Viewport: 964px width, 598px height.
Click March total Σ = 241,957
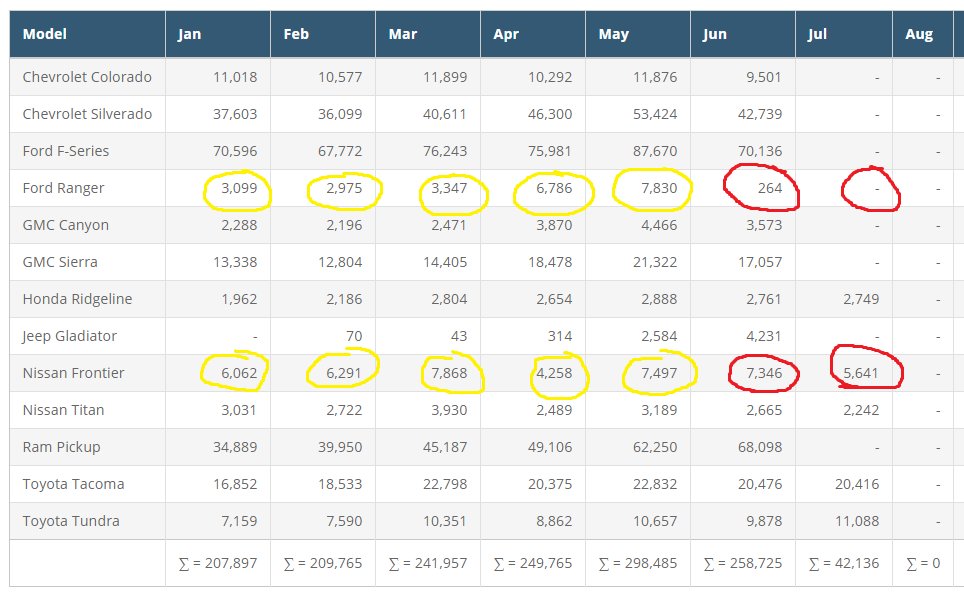428,564
